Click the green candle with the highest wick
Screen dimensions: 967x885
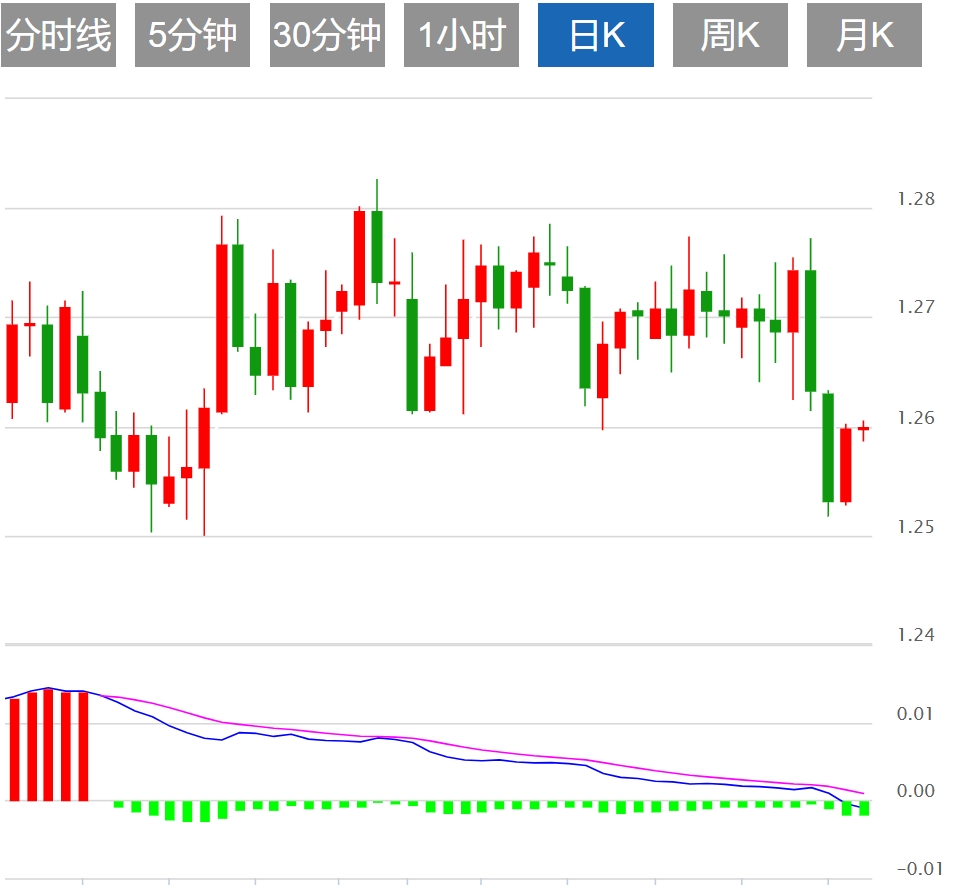click(x=377, y=246)
